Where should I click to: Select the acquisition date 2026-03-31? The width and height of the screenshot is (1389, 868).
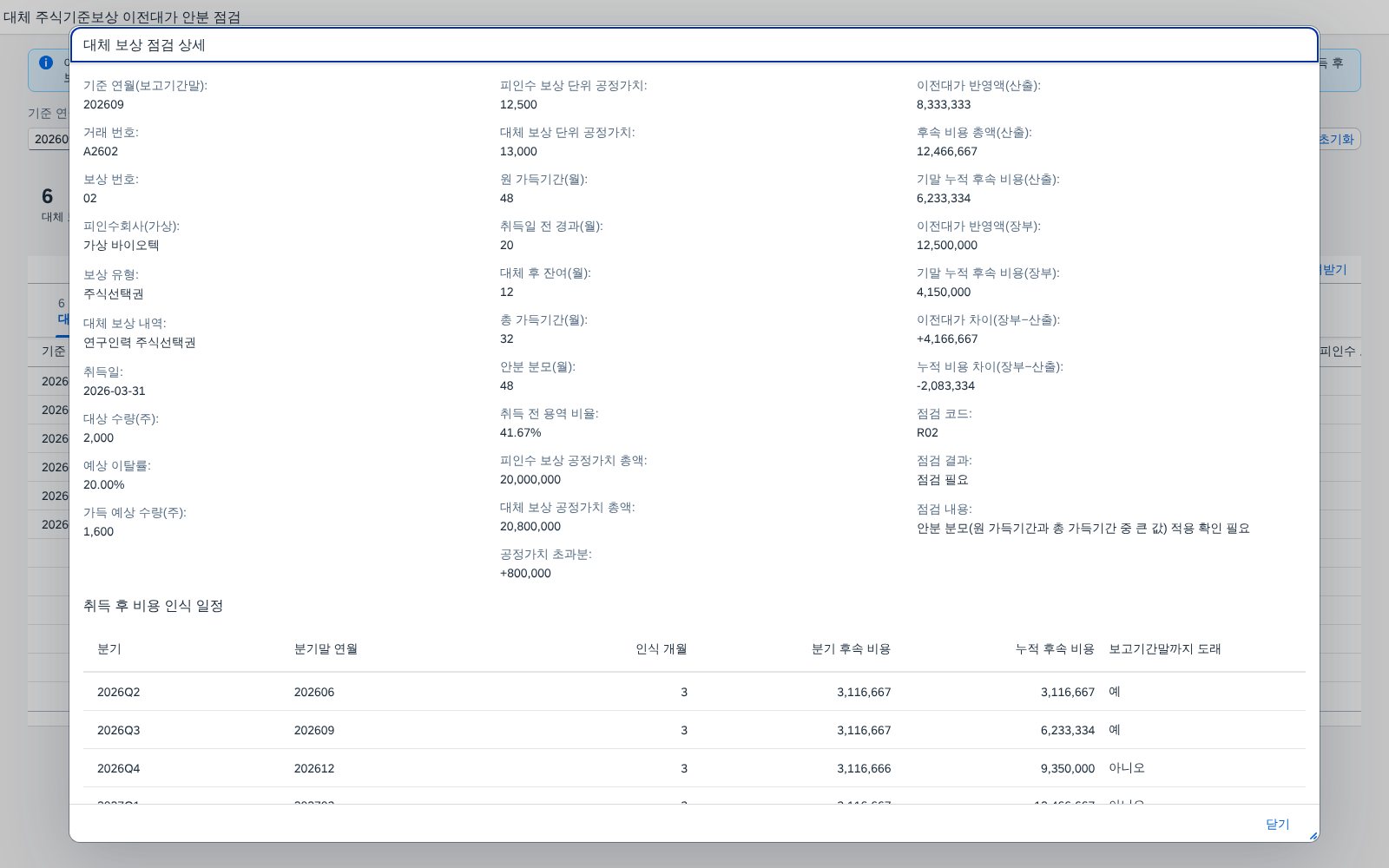115,391
